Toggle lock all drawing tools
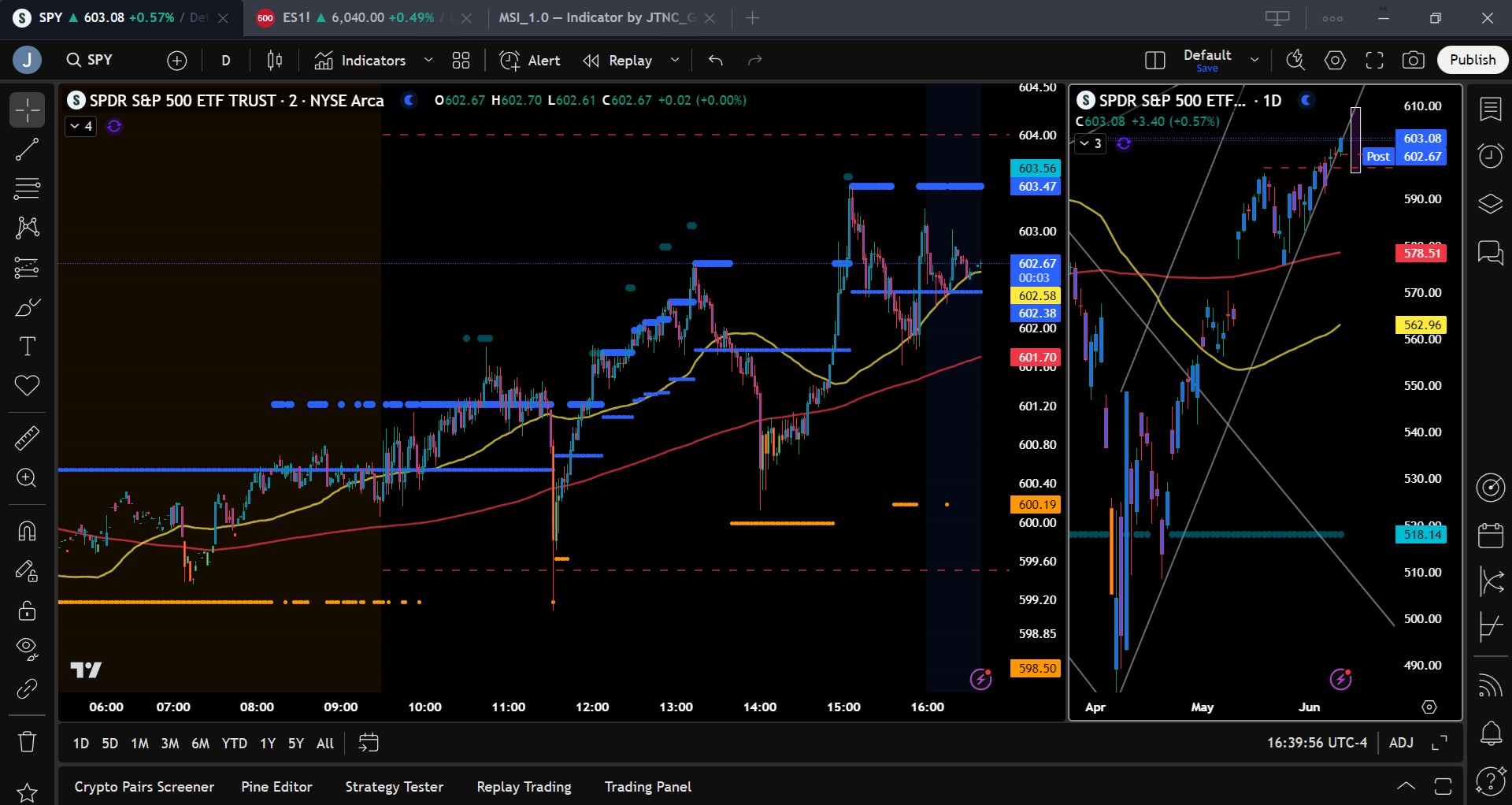The width and height of the screenshot is (1512, 805). click(x=27, y=610)
